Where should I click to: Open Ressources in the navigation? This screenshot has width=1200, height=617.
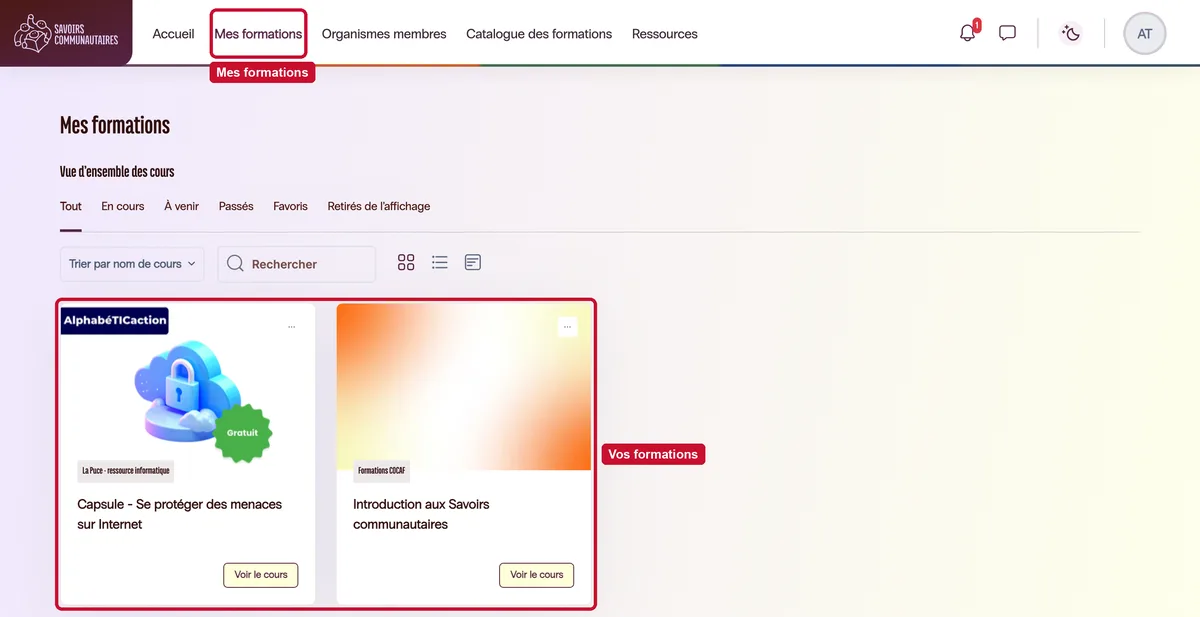tap(665, 34)
